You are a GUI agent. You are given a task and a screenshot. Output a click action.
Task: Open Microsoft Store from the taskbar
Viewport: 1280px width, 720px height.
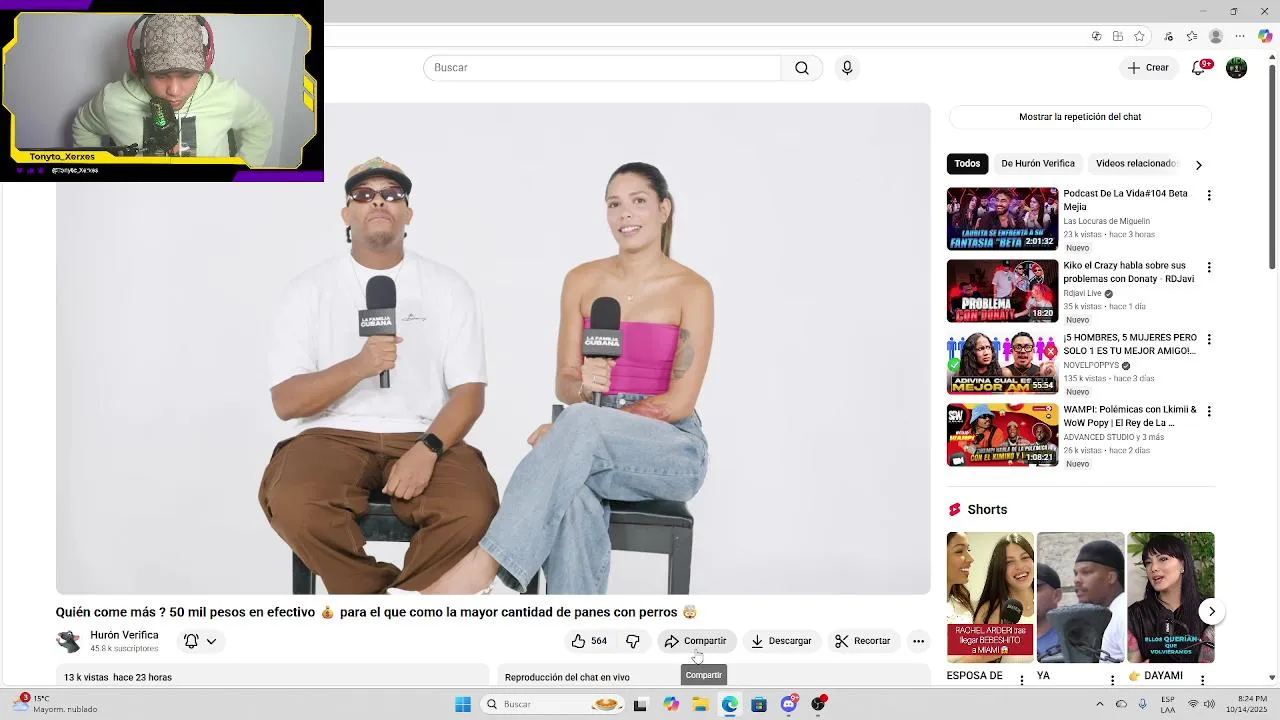click(x=759, y=704)
